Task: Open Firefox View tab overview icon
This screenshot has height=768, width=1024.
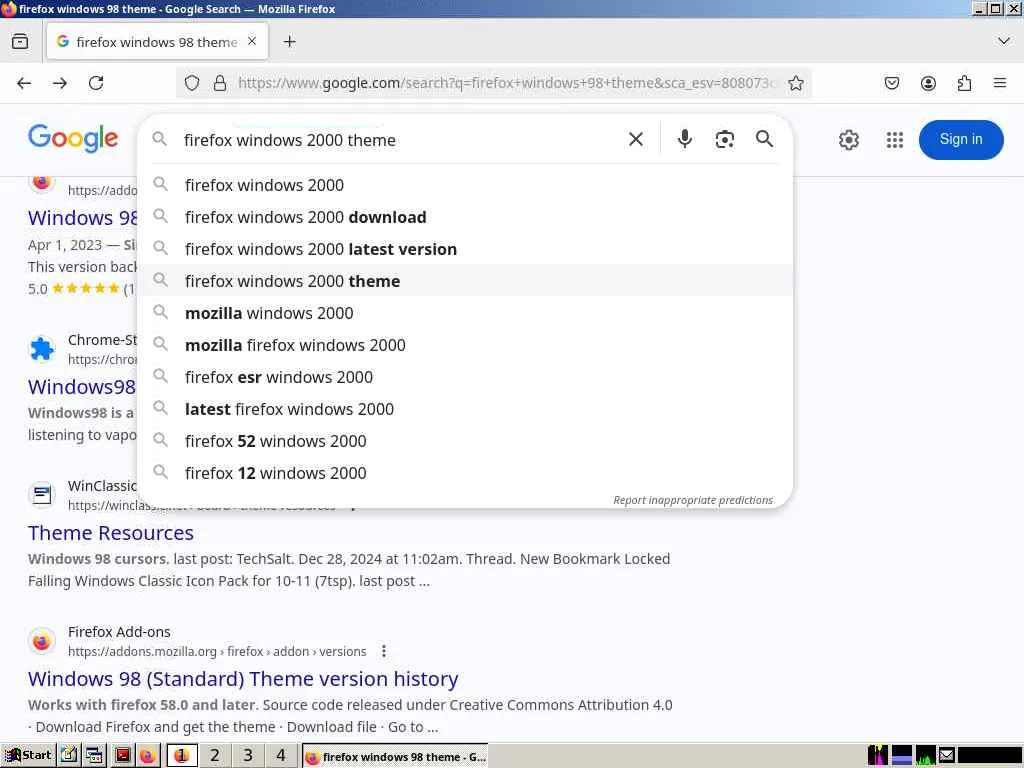Action: [x=20, y=42]
